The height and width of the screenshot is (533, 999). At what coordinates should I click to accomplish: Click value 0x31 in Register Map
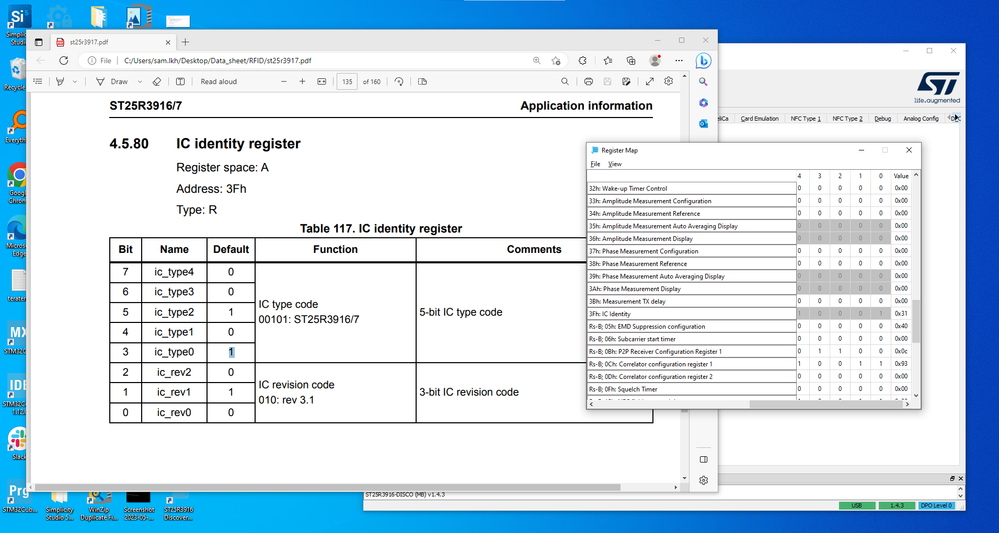(x=901, y=314)
